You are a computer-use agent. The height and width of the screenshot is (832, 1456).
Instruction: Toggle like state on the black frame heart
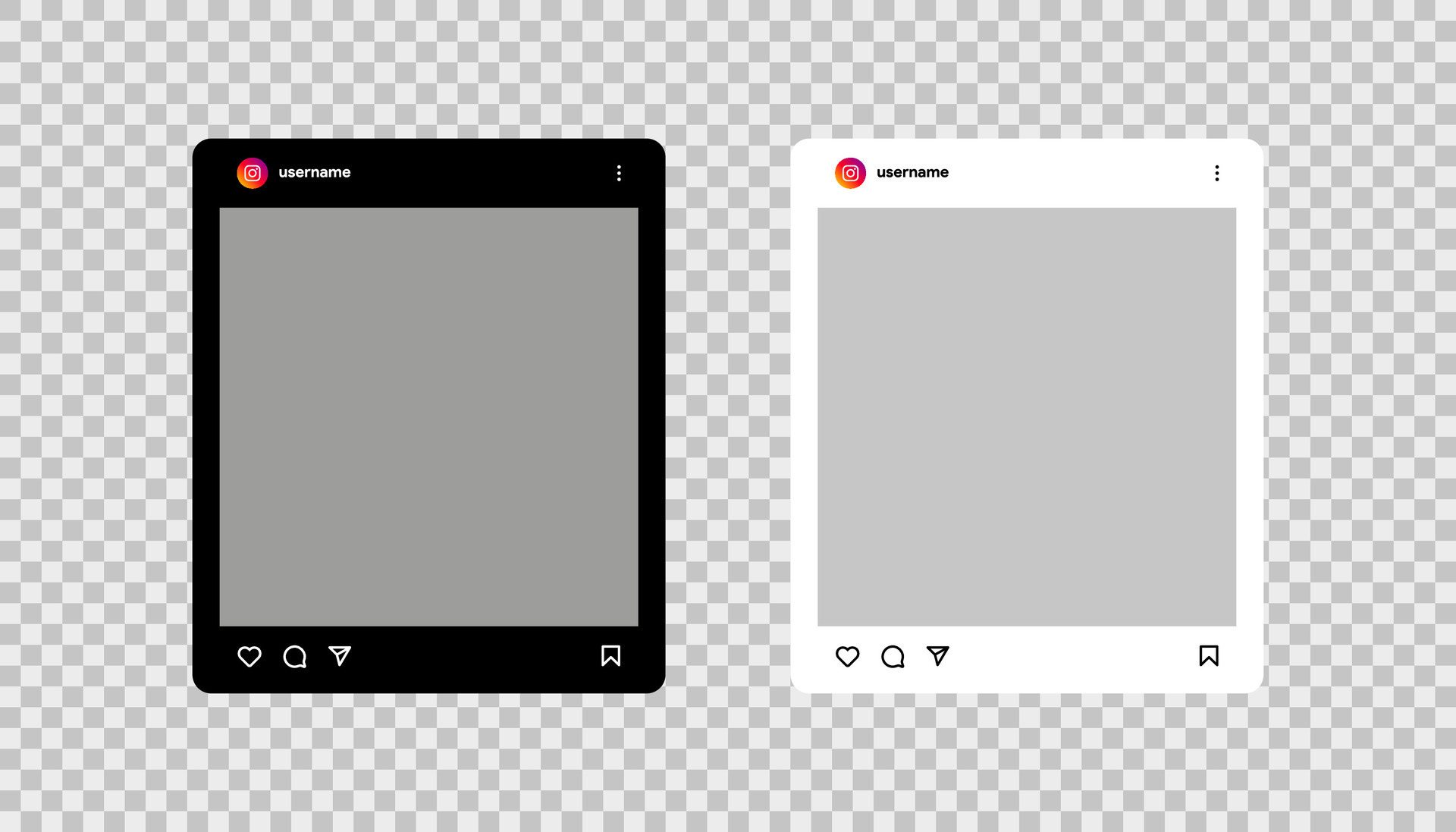[x=249, y=657]
